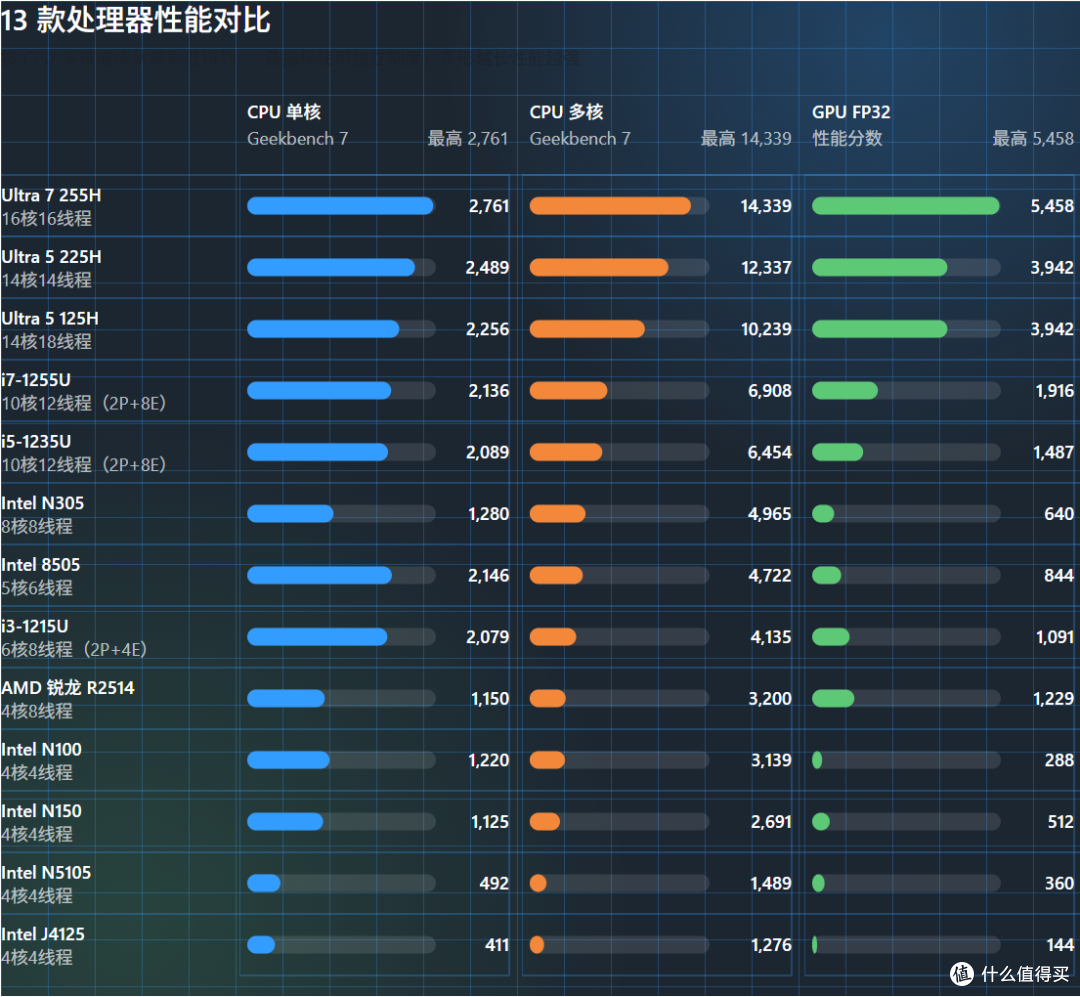Click the multi-core score 4,722

[769, 575]
